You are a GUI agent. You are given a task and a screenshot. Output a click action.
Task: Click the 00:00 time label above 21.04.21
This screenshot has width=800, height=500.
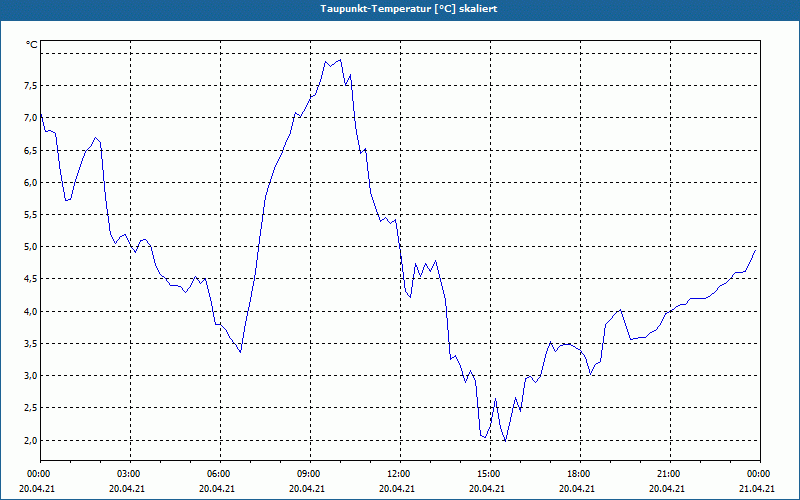click(x=757, y=474)
